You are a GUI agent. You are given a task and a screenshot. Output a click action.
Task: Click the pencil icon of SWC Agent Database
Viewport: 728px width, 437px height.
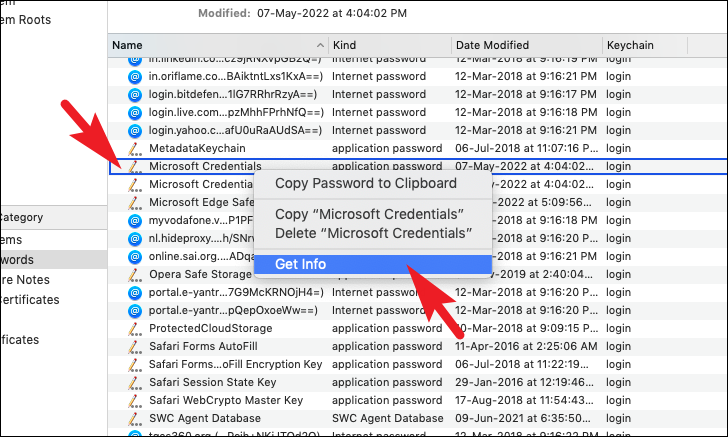pyautogui.click(x=135, y=418)
